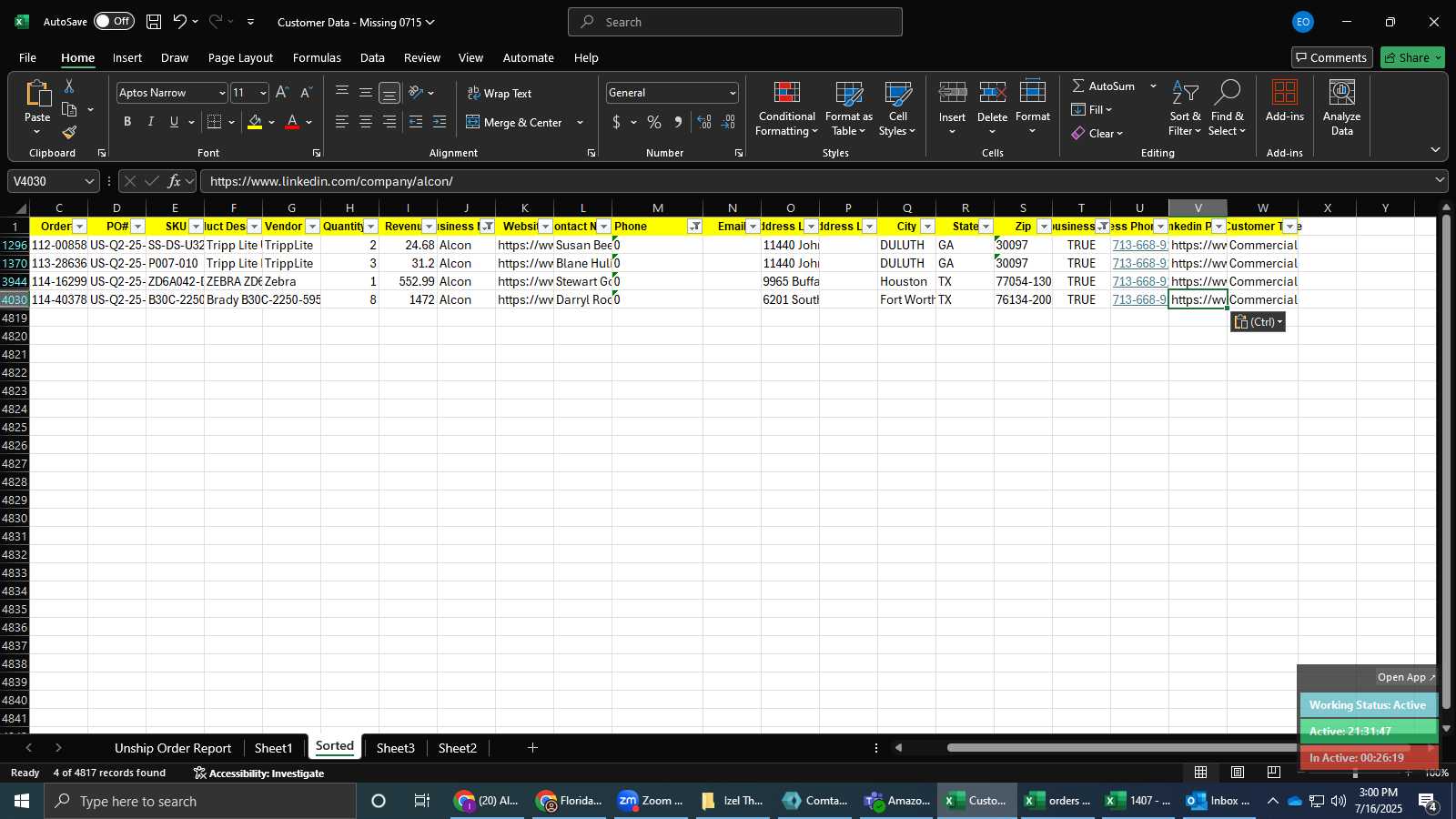Viewport: 1456px width, 819px height.
Task: Open the Vendor column filter dropdown
Action: click(312, 227)
